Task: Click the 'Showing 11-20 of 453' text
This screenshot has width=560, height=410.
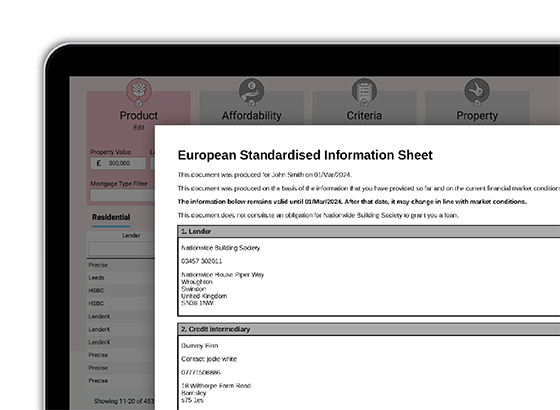Action: click(124, 401)
